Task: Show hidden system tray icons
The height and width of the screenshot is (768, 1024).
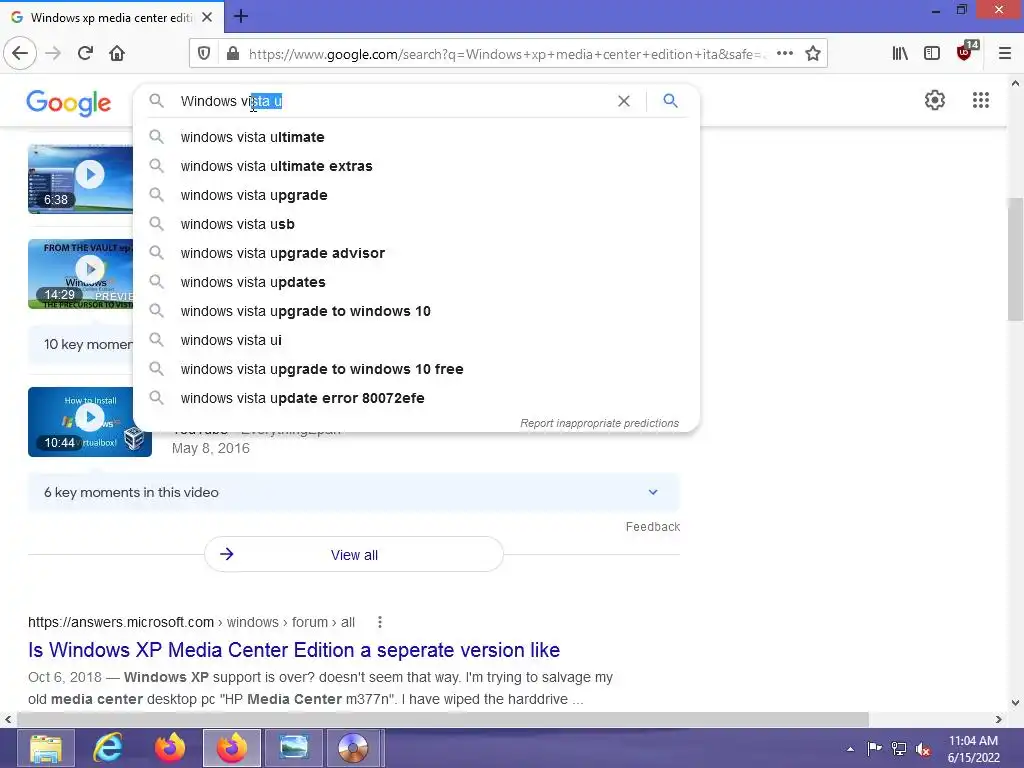Action: pos(850,749)
